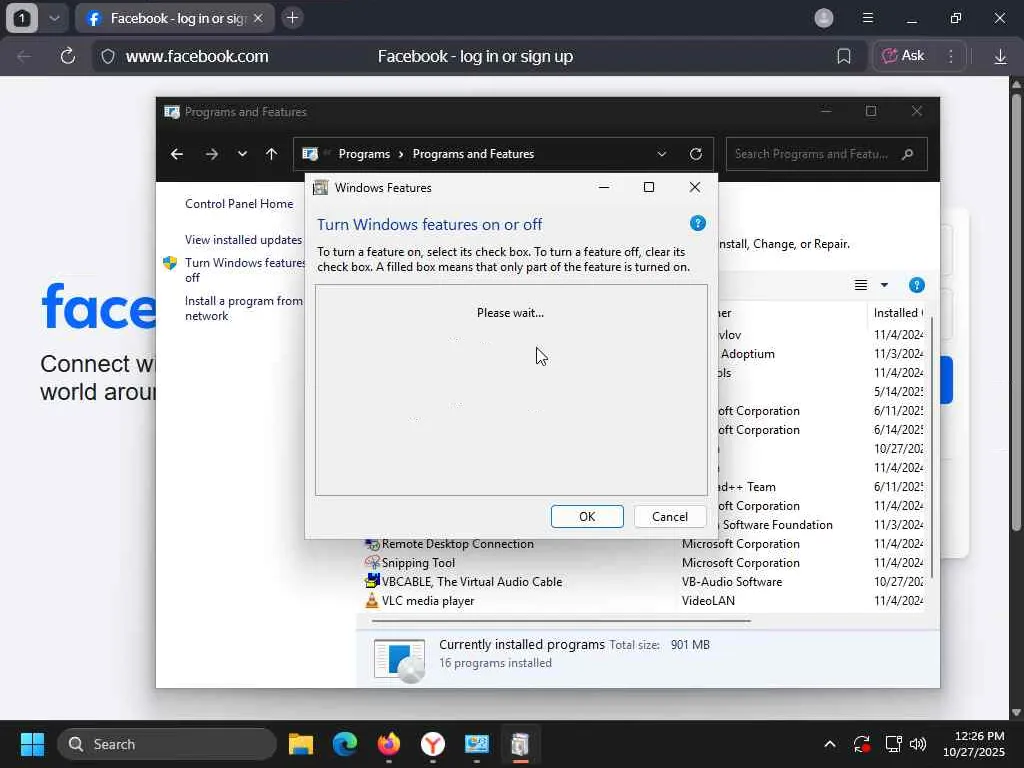Open Control Panel Home link

click(x=239, y=204)
